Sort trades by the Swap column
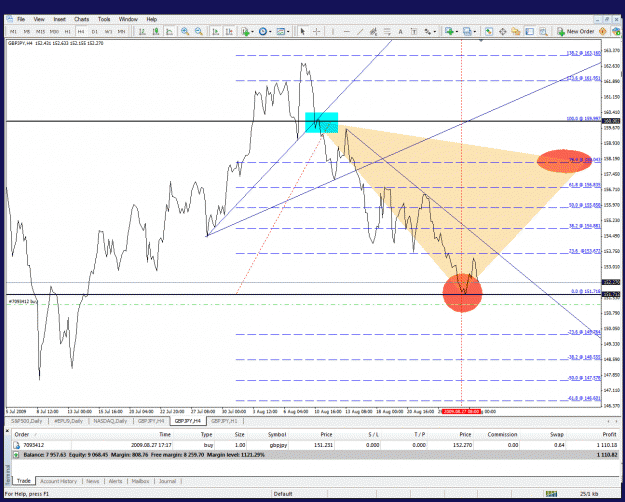The height and width of the screenshot is (502, 625). click(556, 435)
